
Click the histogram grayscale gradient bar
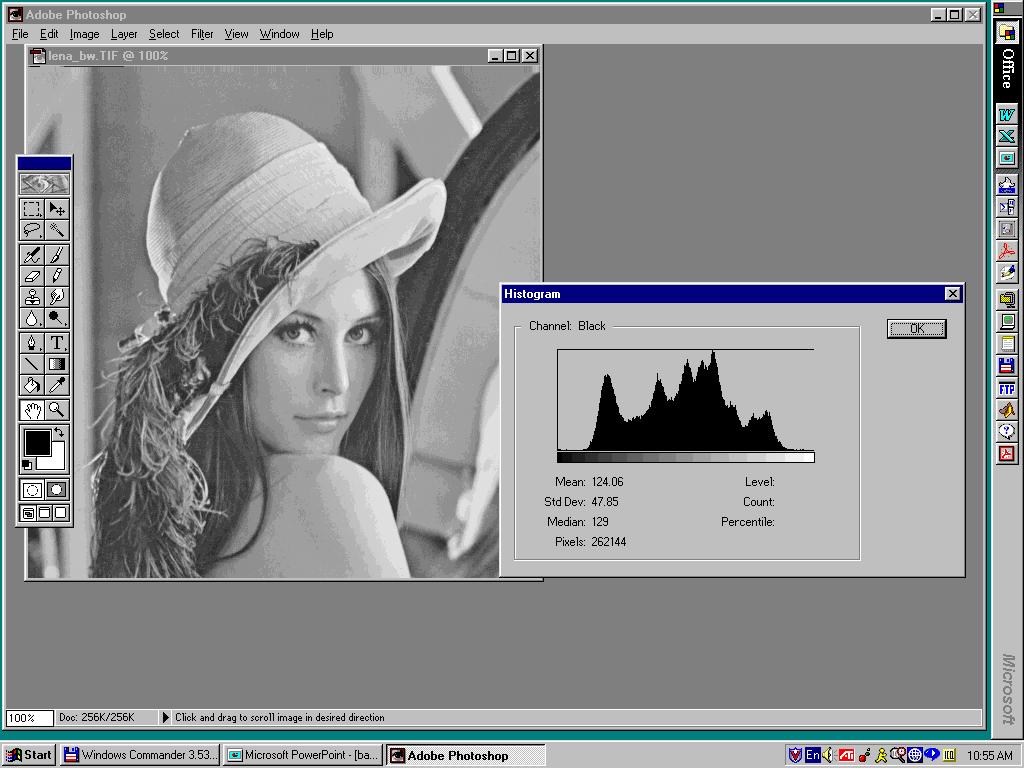click(x=686, y=458)
